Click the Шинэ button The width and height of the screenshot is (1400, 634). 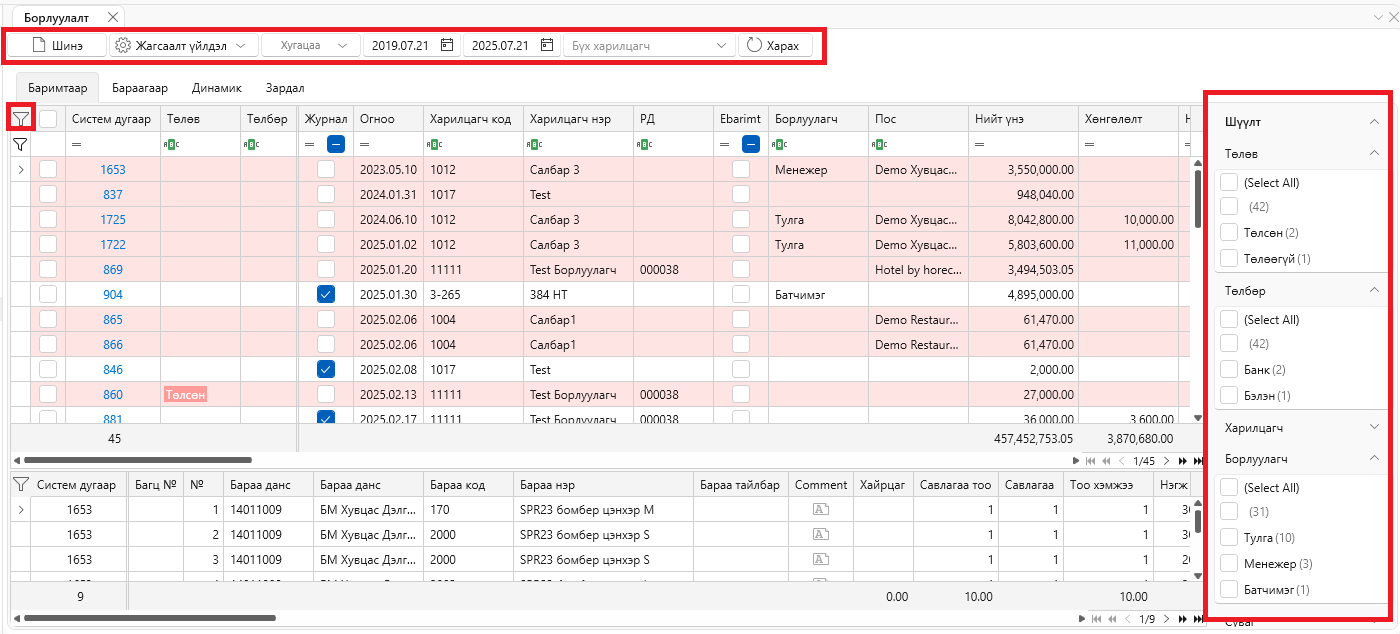point(57,45)
